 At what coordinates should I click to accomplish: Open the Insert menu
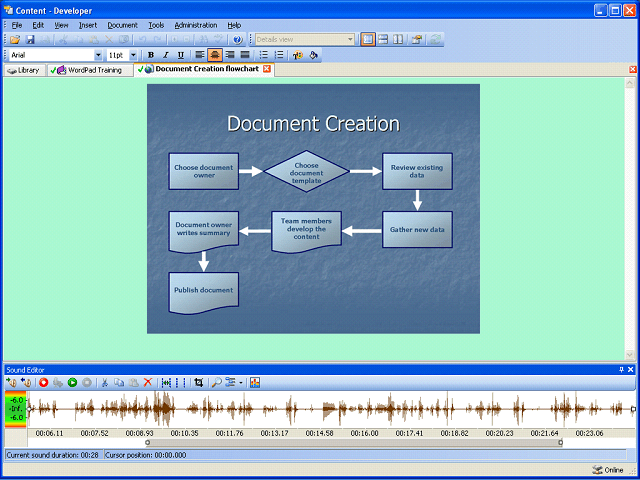pos(88,25)
